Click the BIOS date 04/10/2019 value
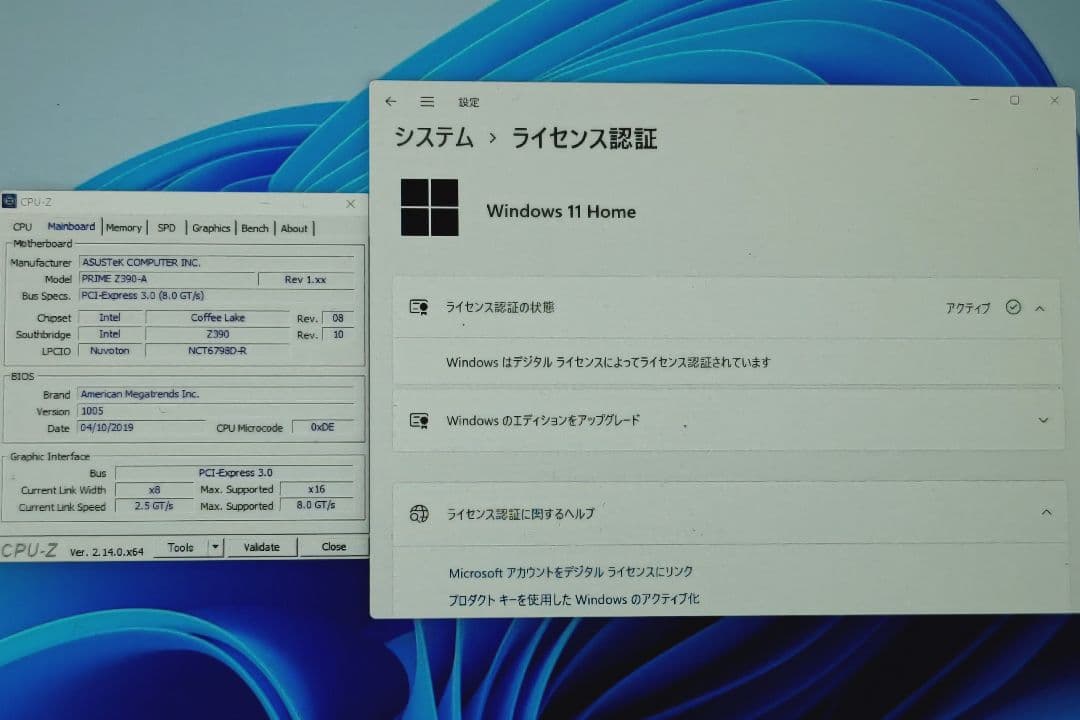This screenshot has width=1080, height=720. click(141, 428)
